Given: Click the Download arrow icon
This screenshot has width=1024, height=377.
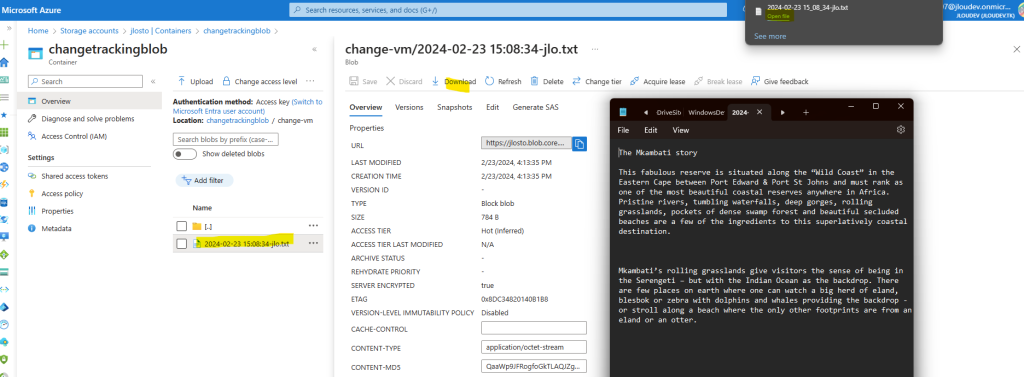Looking at the screenshot, I should (x=436, y=81).
